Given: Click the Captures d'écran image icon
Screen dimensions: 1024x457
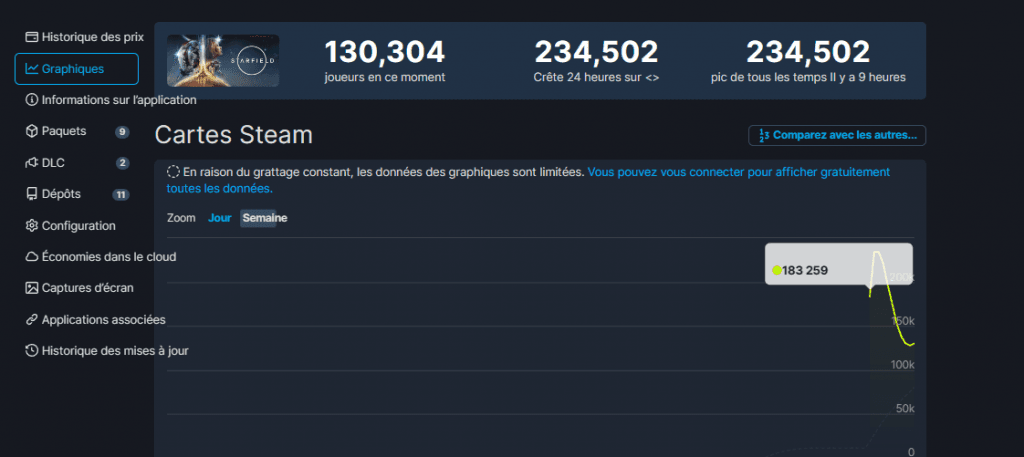Looking at the screenshot, I should click(32, 288).
